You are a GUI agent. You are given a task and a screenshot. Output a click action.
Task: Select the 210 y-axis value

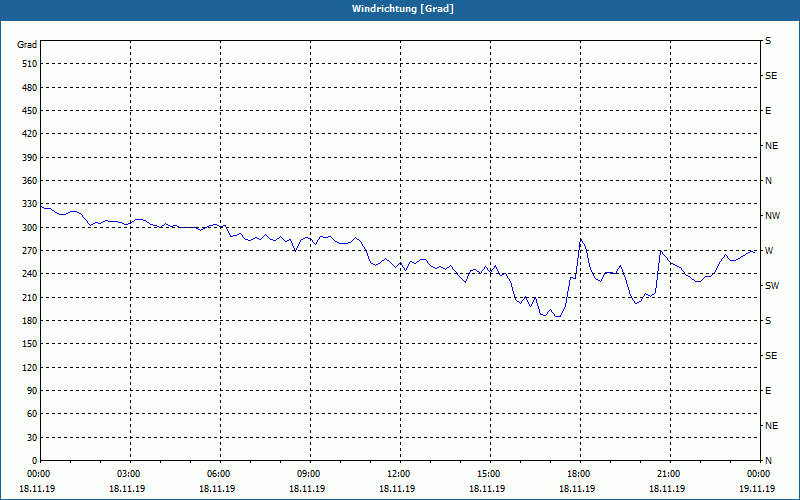point(30,297)
